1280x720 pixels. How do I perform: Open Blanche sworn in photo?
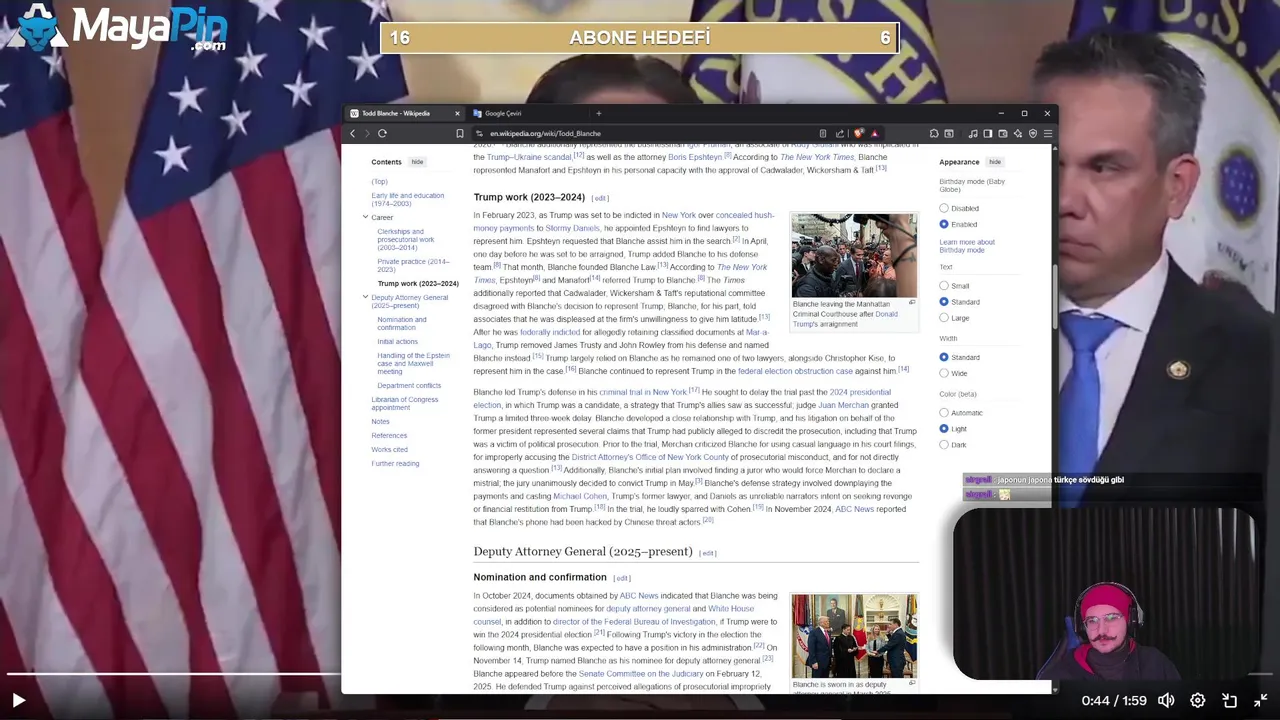tap(854, 636)
